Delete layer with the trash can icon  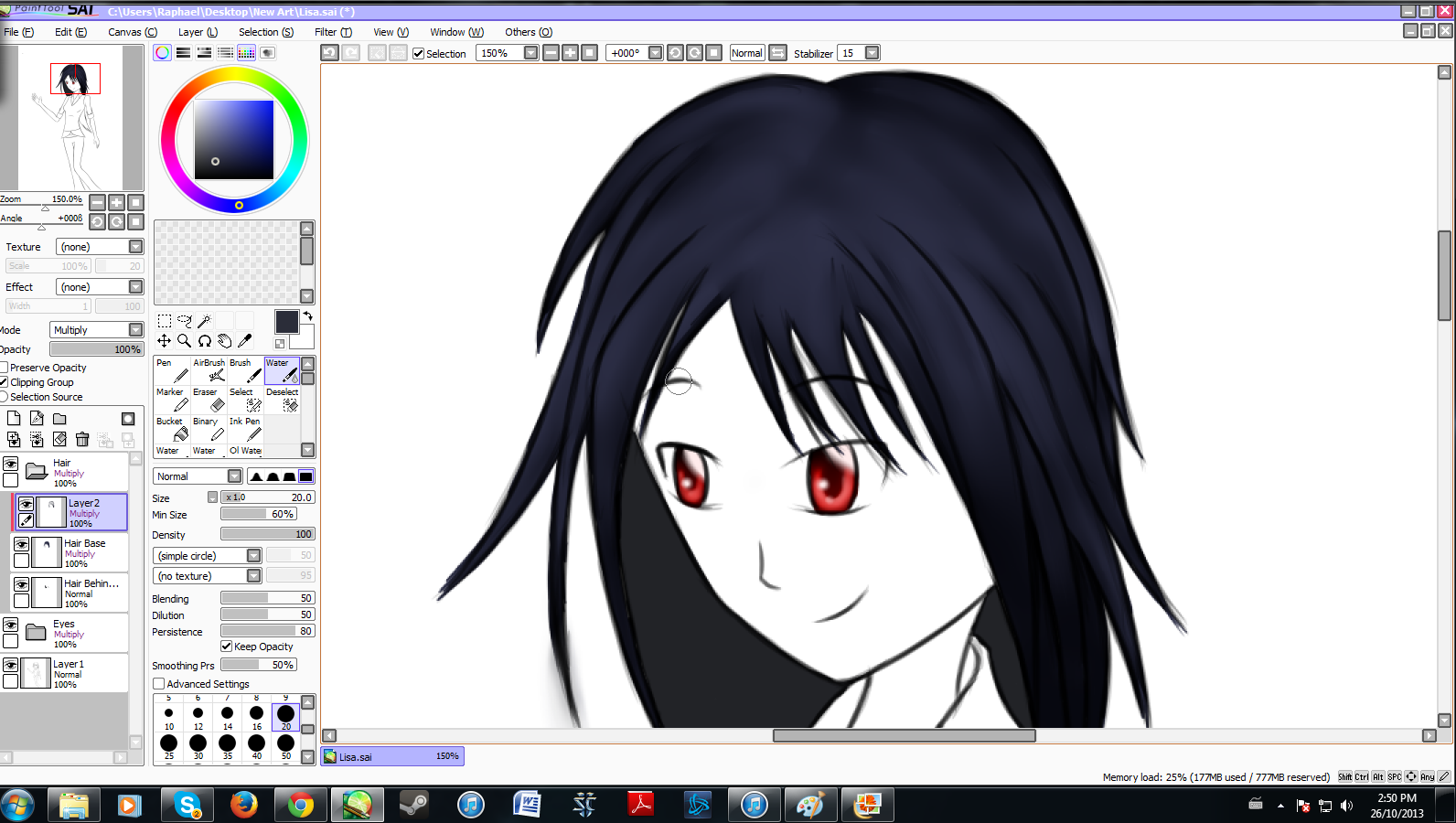coord(82,440)
